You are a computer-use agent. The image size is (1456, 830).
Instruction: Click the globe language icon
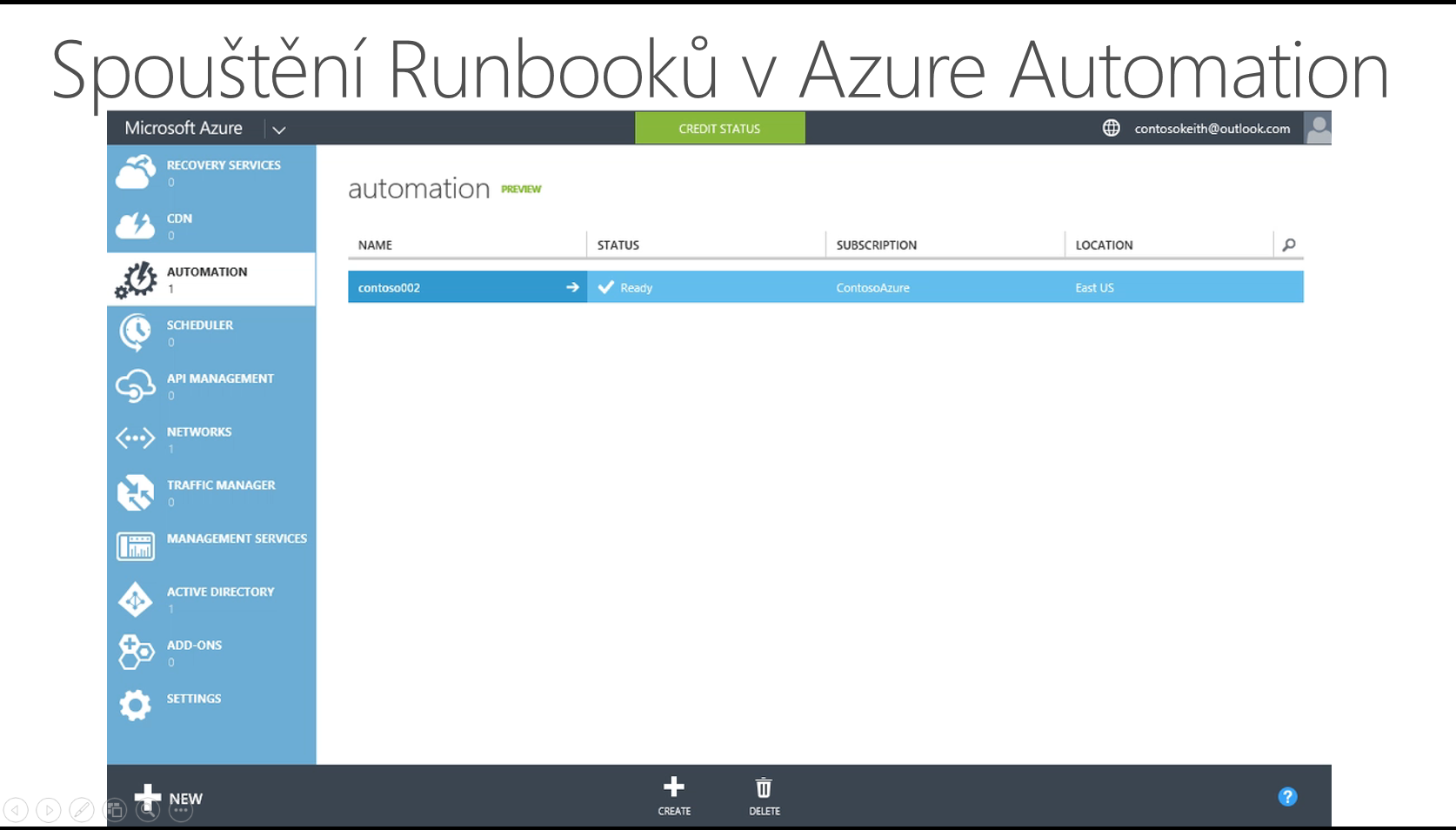1112,128
